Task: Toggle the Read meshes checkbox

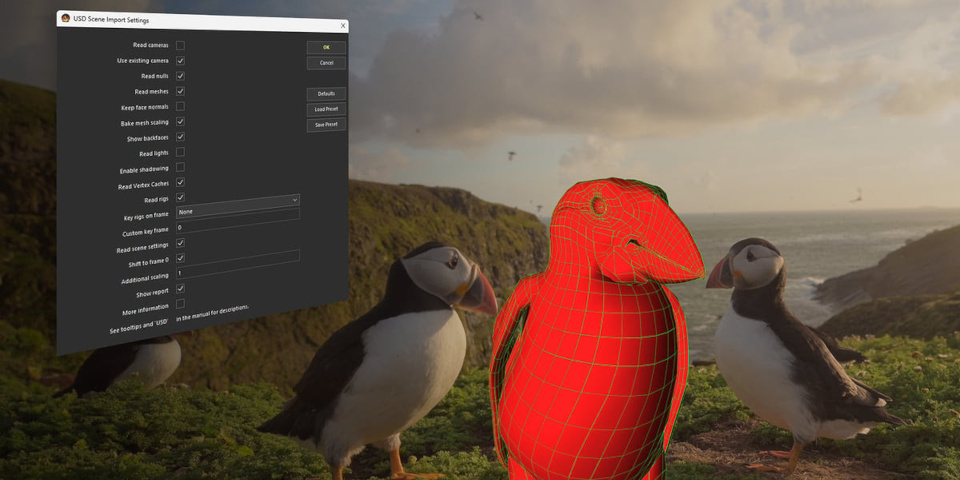Action: point(180,91)
